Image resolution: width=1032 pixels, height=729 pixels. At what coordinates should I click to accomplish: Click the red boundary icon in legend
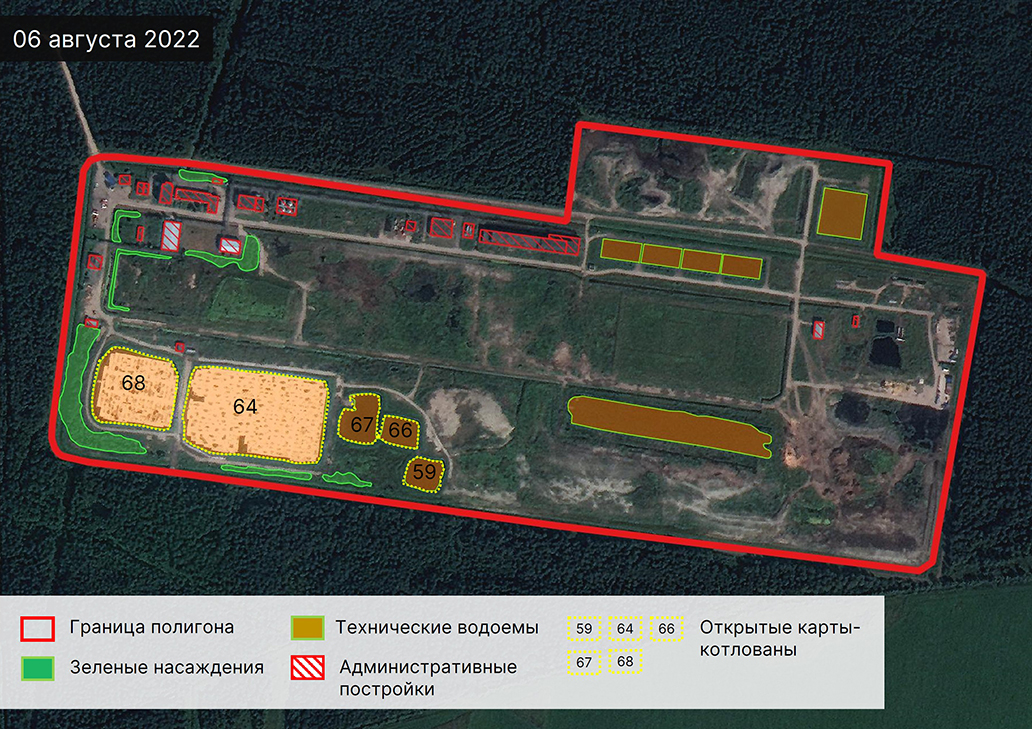(38, 628)
